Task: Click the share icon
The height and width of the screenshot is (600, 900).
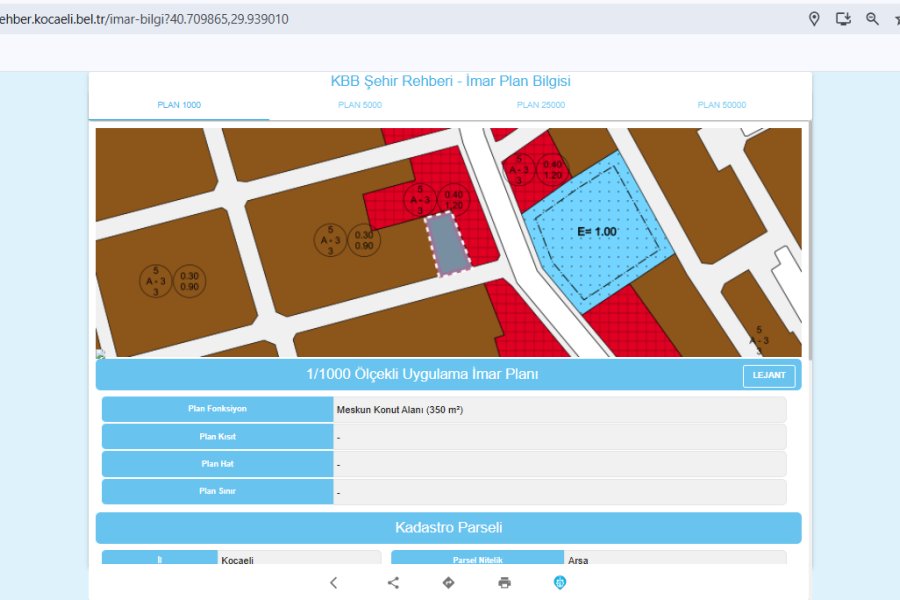Action: point(393,583)
